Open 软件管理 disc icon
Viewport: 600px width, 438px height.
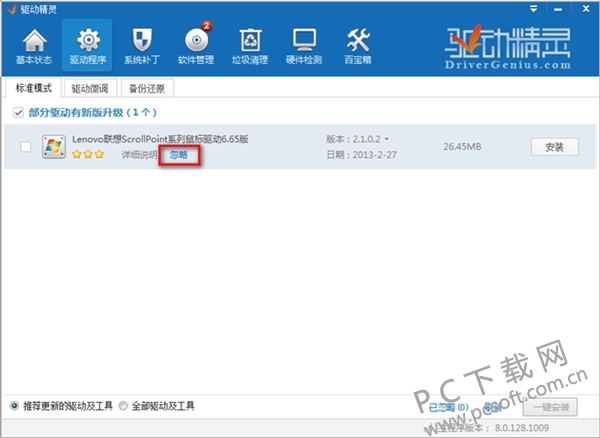tap(196, 40)
